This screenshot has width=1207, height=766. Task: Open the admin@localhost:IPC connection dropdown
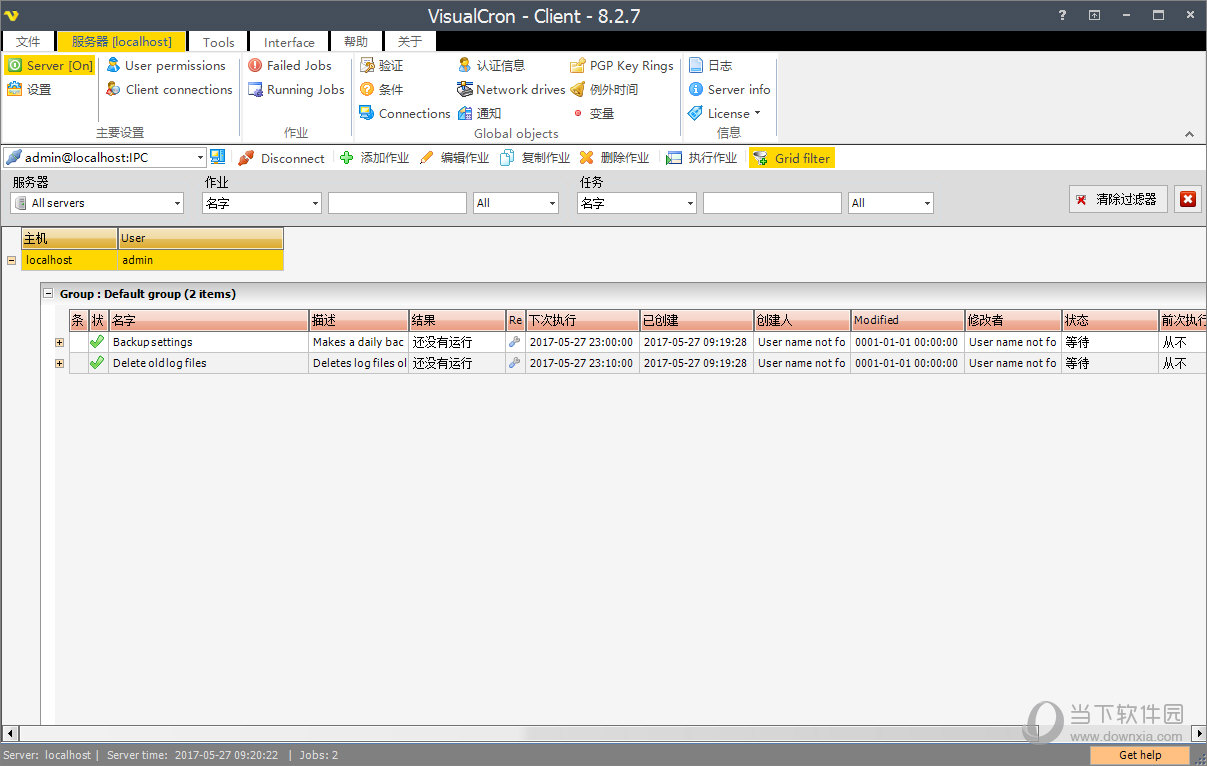[200, 157]
